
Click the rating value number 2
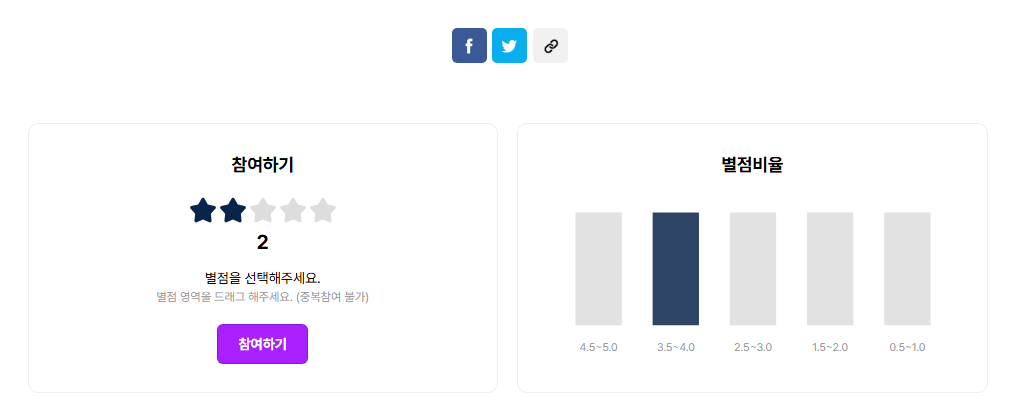pyautogui.click(x=262, y=243)
